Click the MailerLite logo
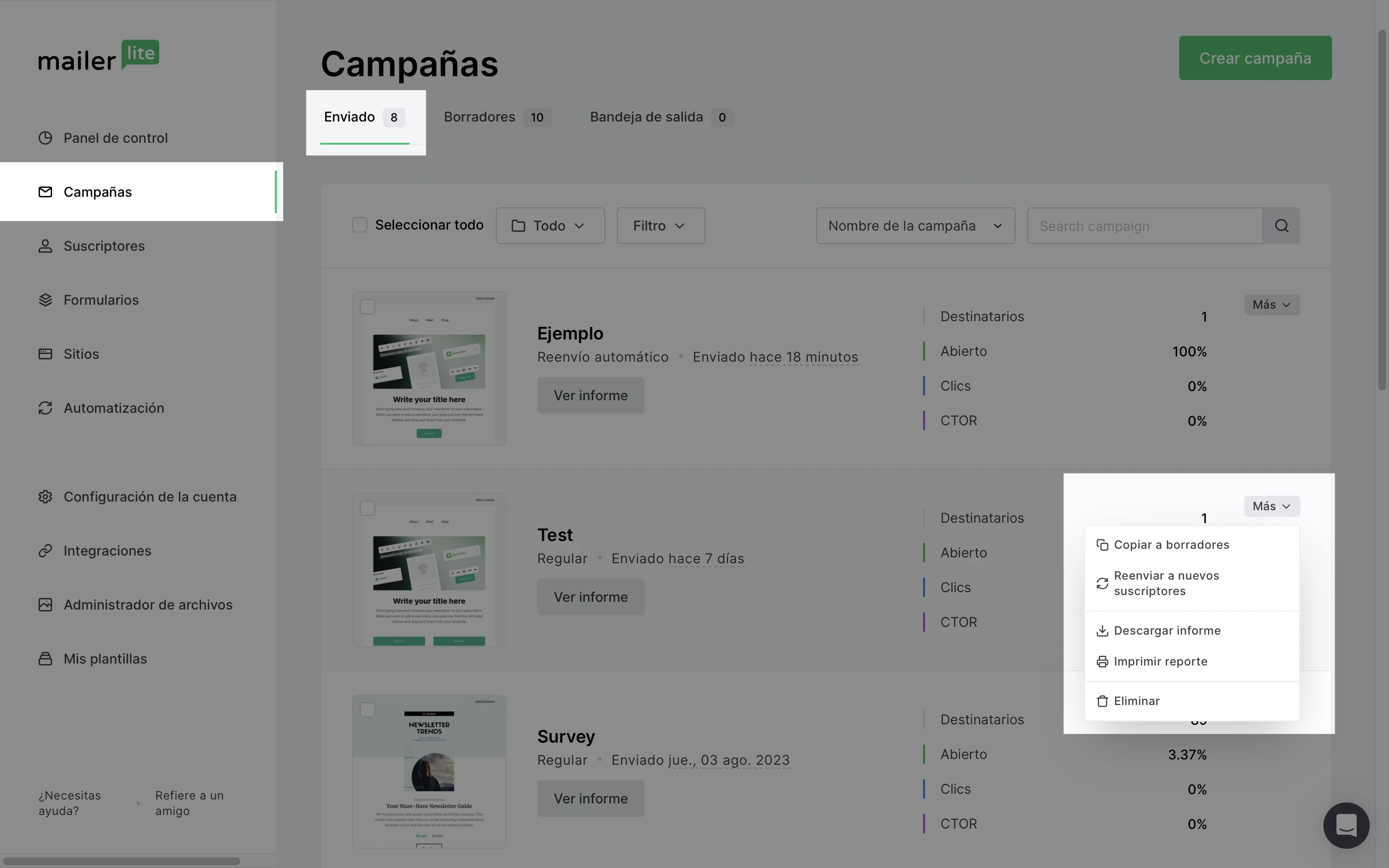The width and height of the screenshot is (1389, 868). pyautogui.click(x=99, y=56)
